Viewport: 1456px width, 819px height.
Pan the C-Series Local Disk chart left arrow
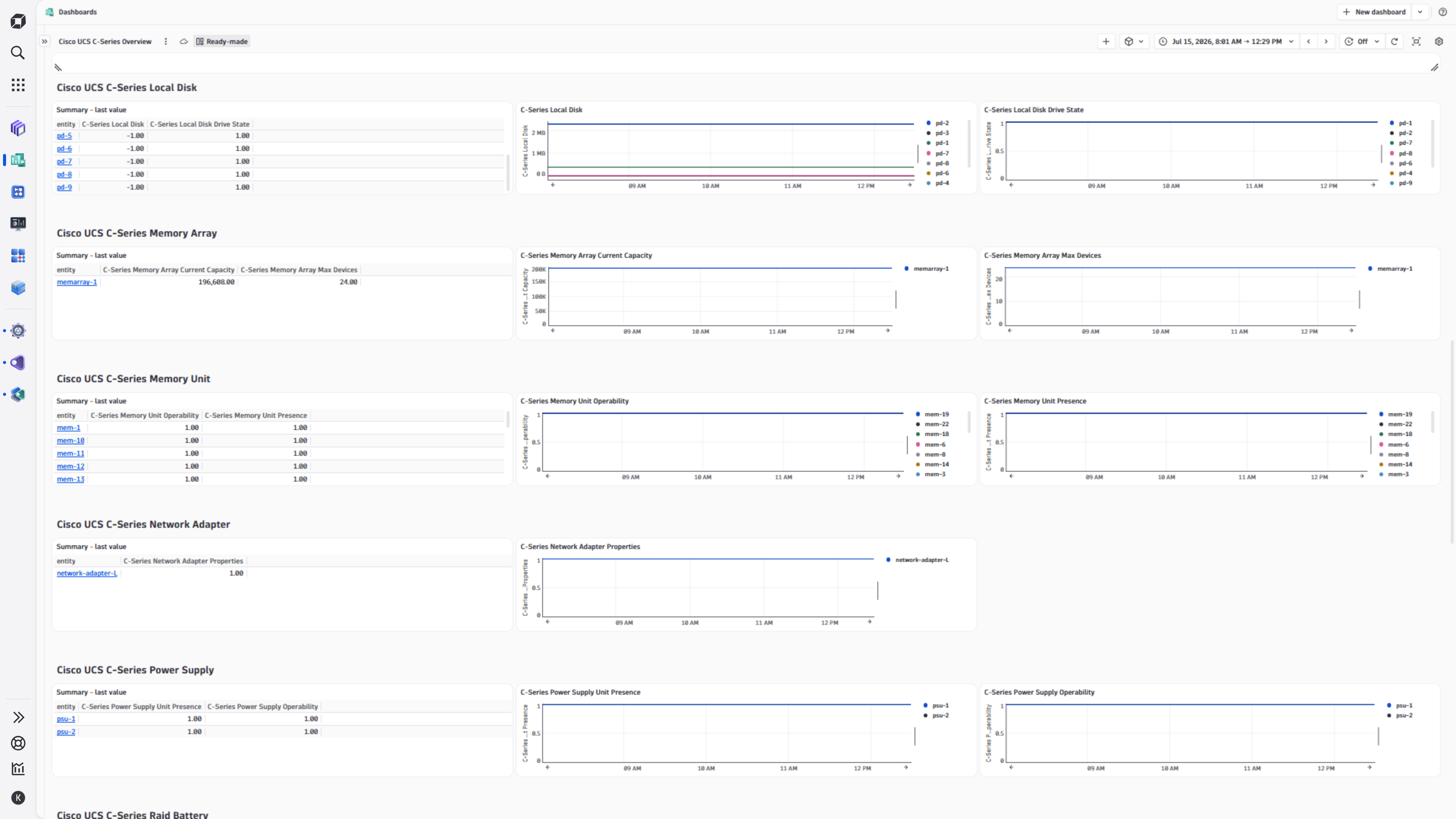pyautogui.click(x=553, y=185)
